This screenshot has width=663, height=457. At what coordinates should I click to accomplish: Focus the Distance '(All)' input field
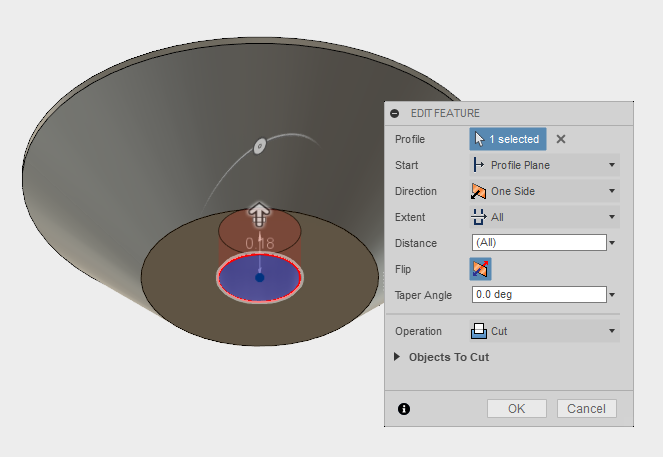539,243
